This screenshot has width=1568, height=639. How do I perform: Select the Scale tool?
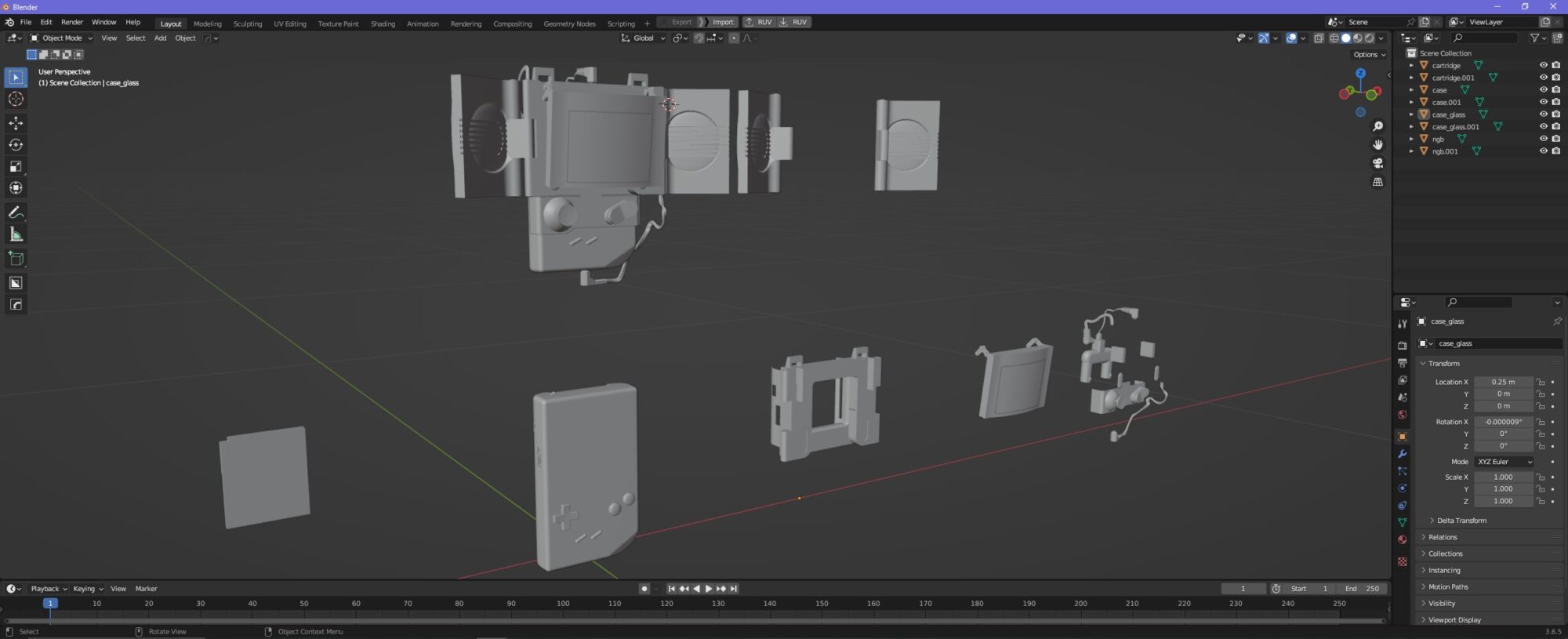click(16, 166)
